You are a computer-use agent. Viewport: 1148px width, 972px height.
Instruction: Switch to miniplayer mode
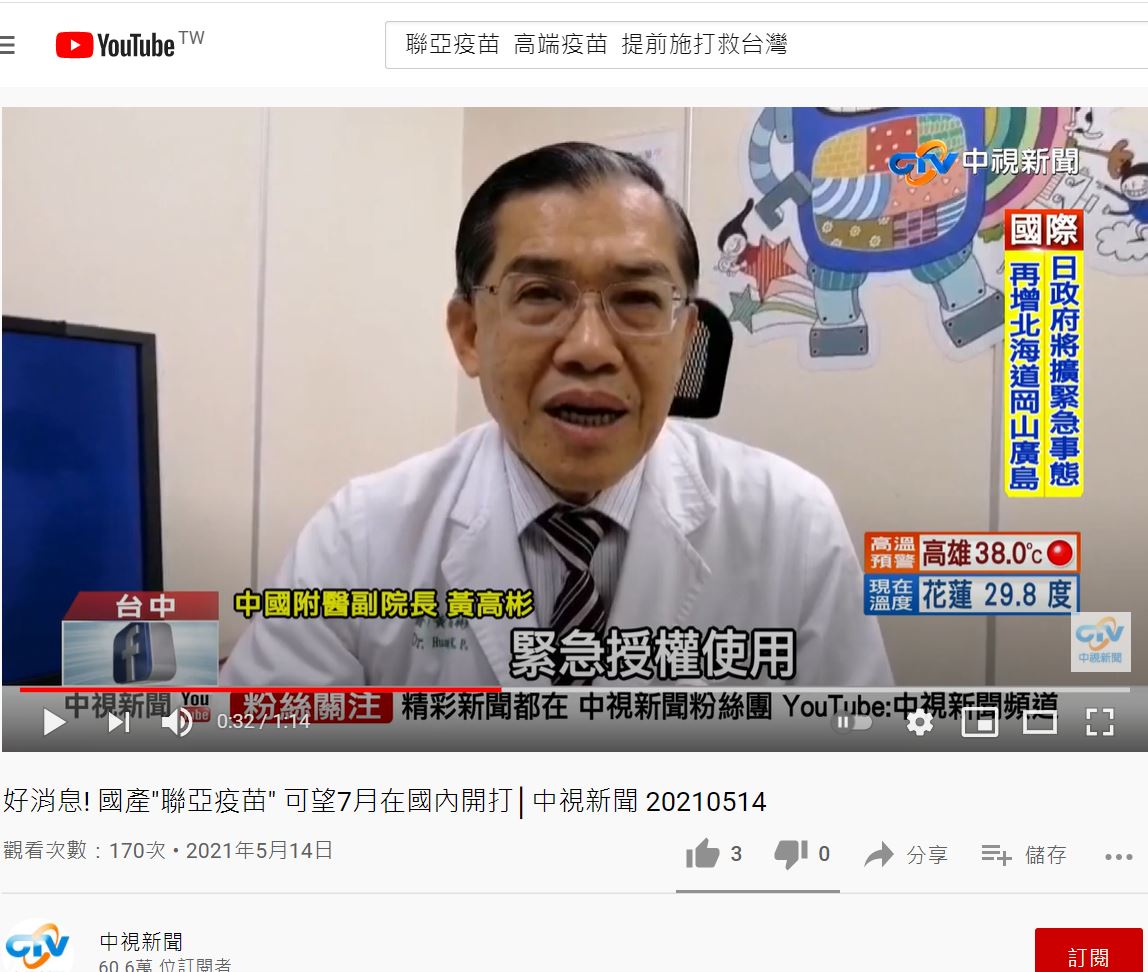pyautogui.click(x=980, y=722)
